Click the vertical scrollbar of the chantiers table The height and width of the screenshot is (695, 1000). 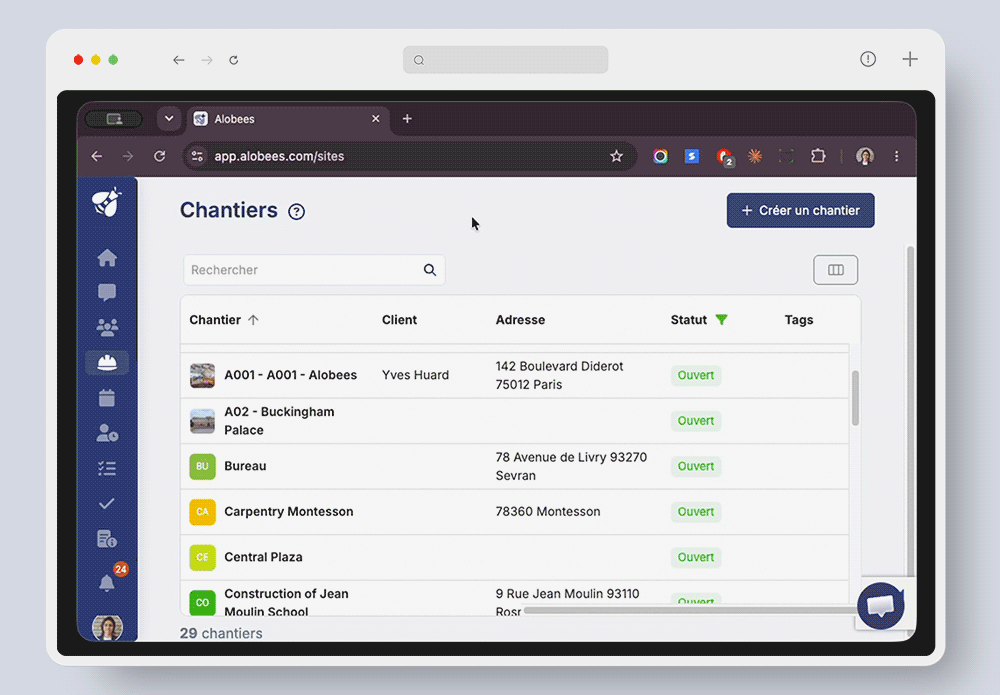(x=855, y=397)
